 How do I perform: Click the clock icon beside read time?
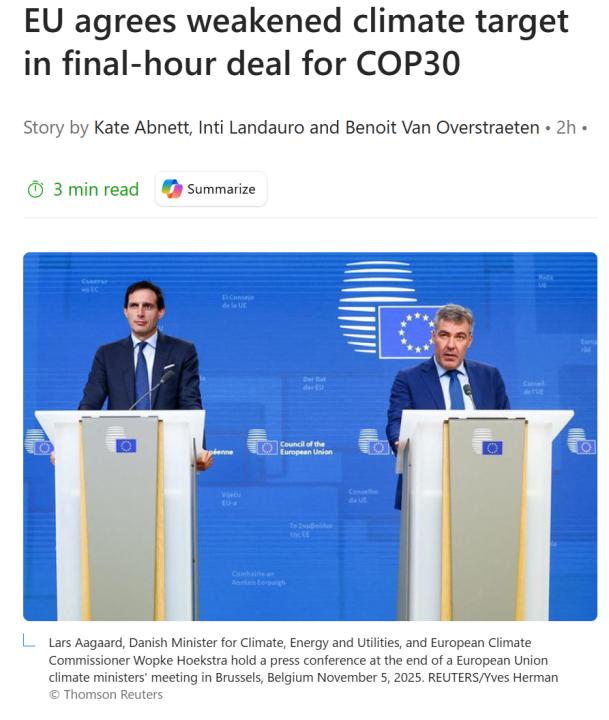click(35, 190)
